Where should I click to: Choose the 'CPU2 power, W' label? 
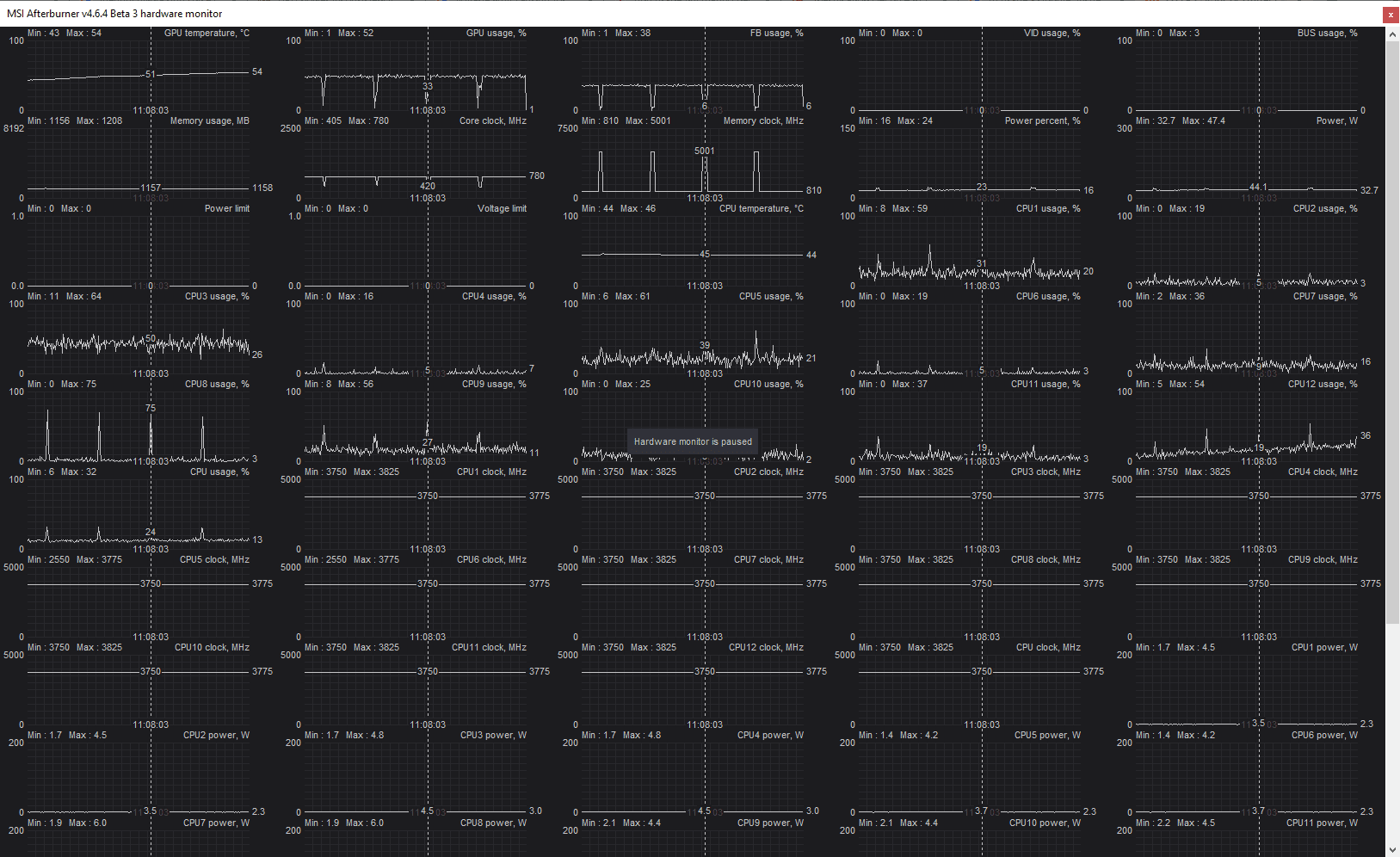pyautogui.click(x=216, y=735)
